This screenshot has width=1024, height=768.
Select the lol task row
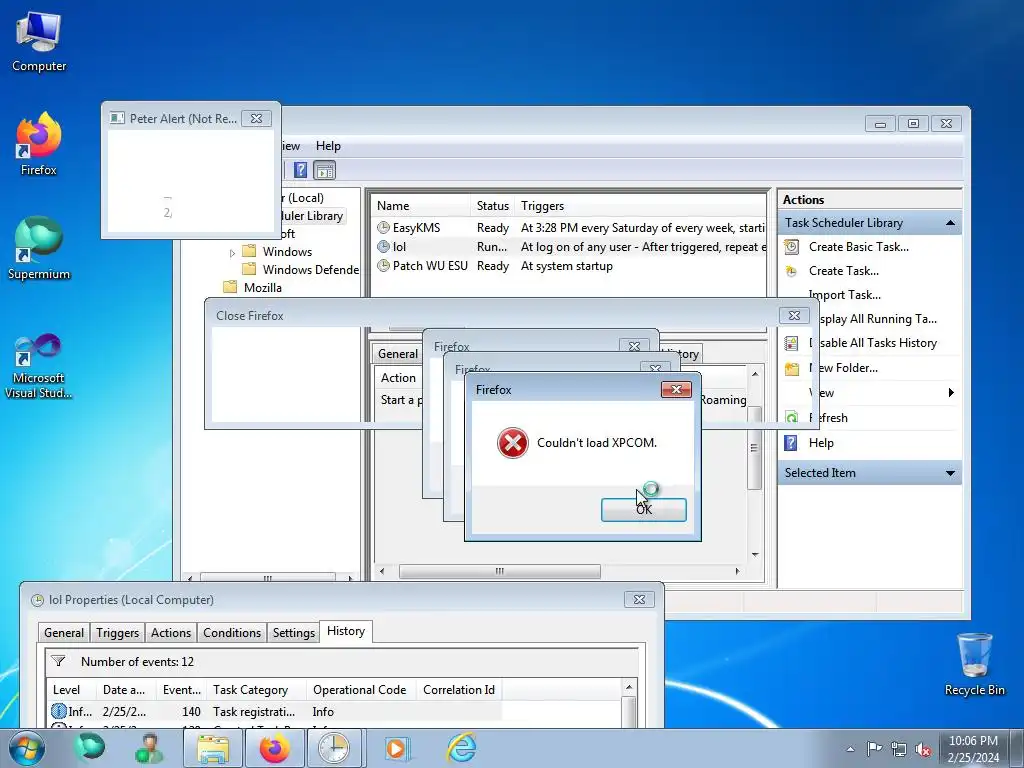click(569, 247)
